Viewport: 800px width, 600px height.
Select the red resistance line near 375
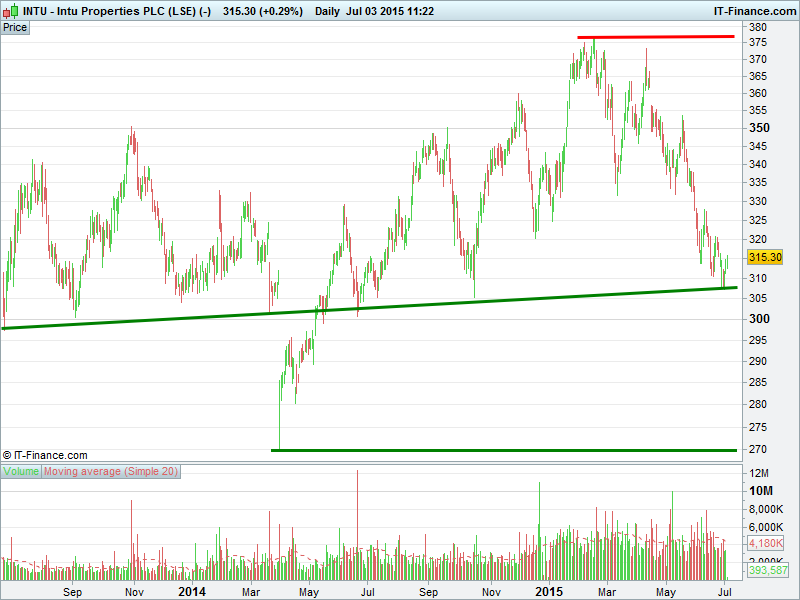pos(656,37)
